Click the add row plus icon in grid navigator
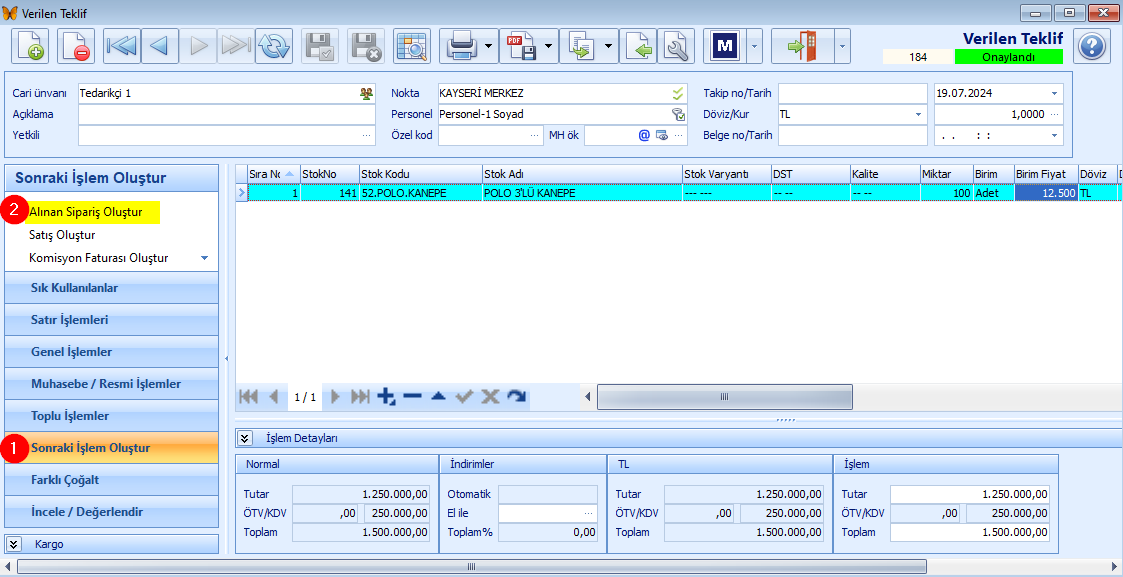Image resolution: width=1123 pixels, height=577 pixels. click(387, 397)
